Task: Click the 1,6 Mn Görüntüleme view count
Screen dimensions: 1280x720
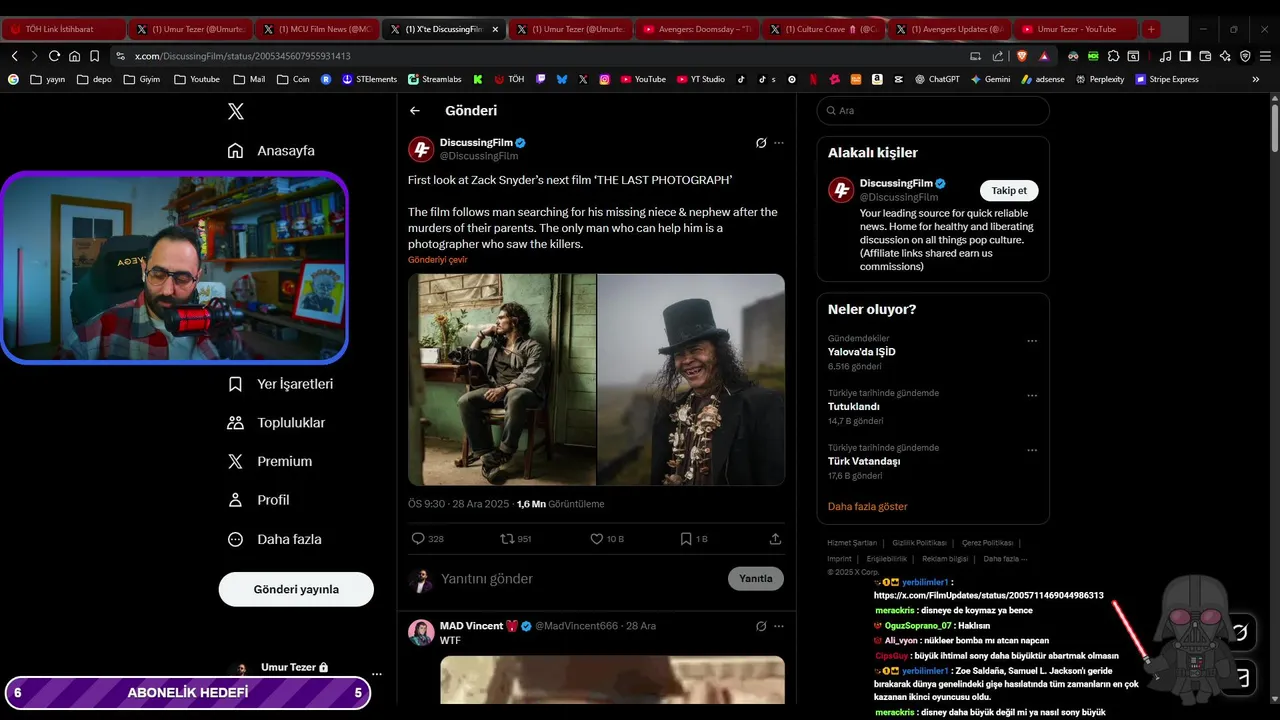Action: point(560,504)
